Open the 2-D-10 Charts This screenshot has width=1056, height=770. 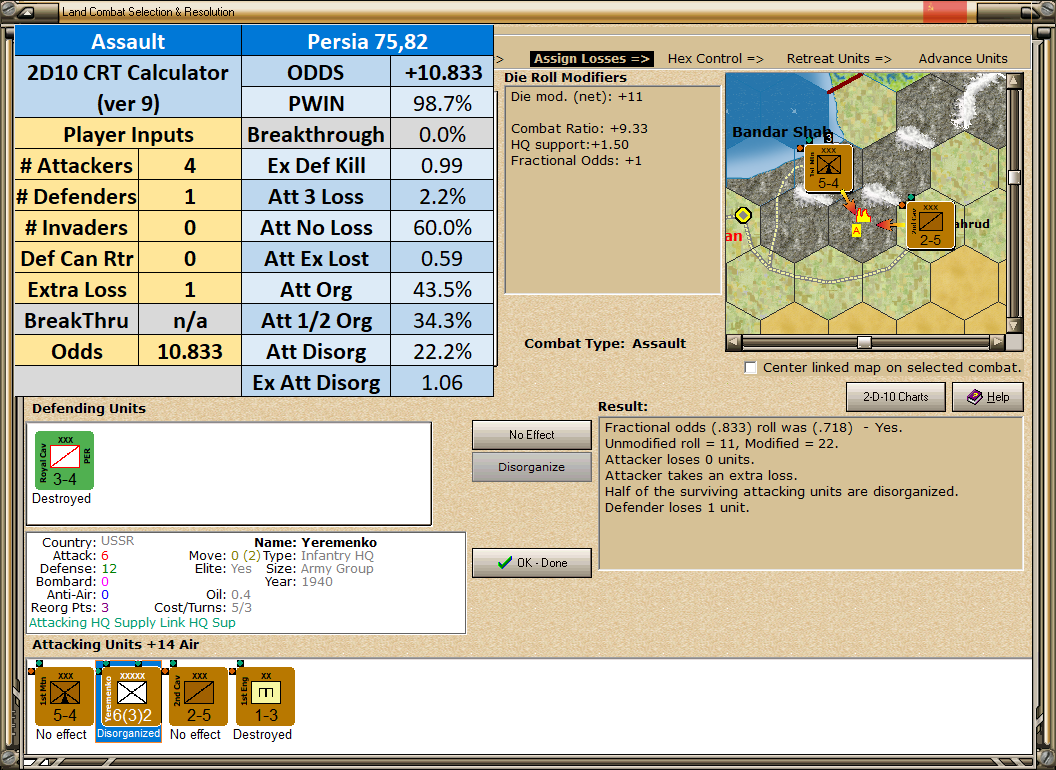896,397
